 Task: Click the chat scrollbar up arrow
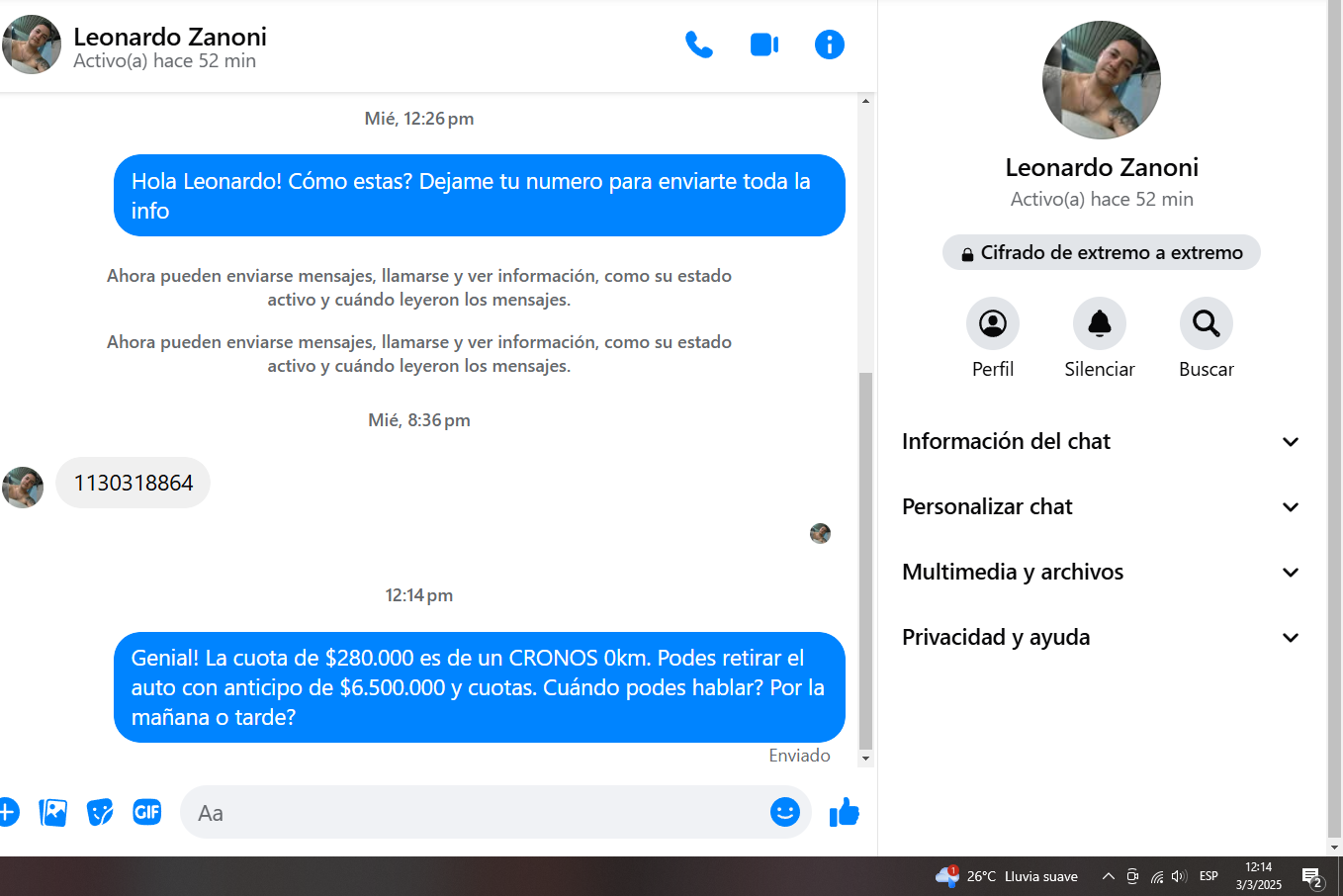point(866,101)
